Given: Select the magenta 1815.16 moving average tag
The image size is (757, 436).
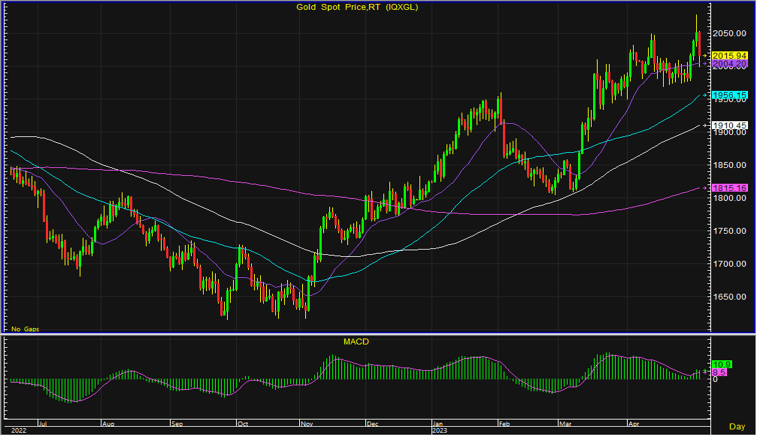Looking at the screenshot, I should pos(727,188).
